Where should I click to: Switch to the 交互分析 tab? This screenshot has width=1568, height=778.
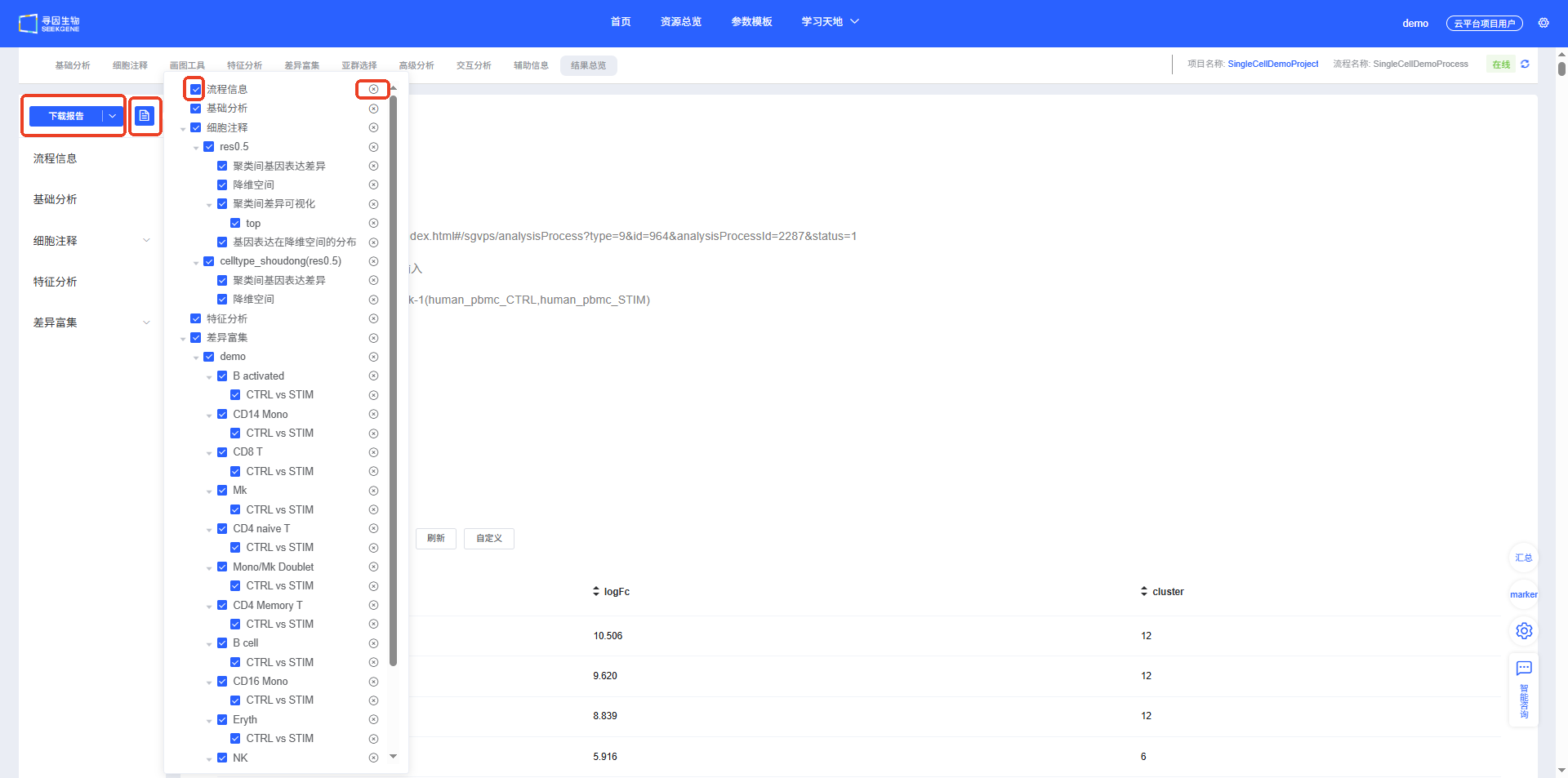[x=474, y=65]
